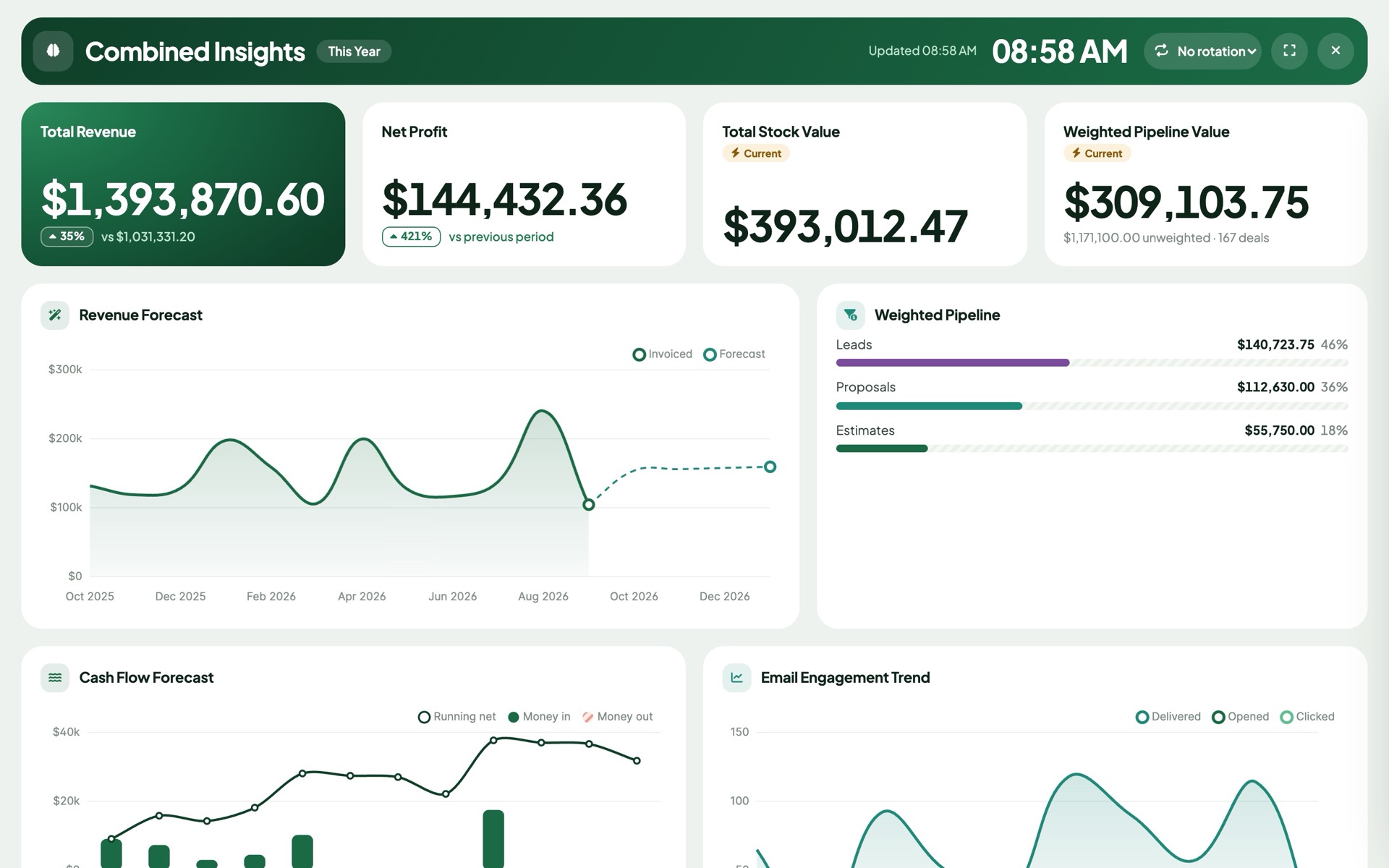
Task: Click the large 08:58 AM clock
Action: coord(1059,51)
